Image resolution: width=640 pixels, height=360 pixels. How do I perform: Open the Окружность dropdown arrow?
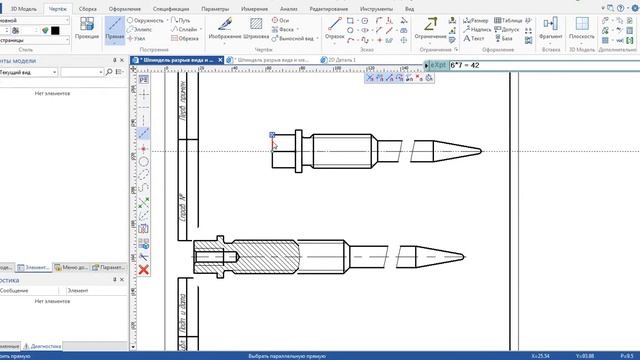coord(167,20)
